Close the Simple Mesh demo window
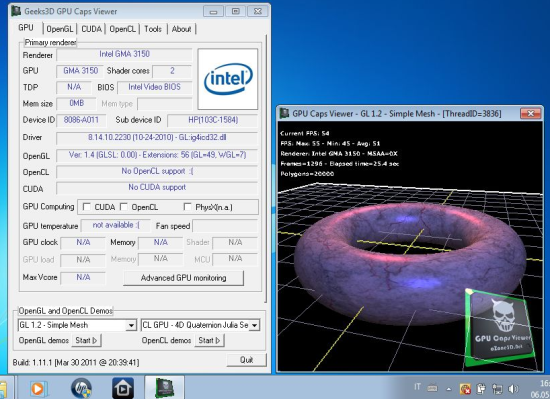Screen dimensions: 550x399 coord(530,113)
